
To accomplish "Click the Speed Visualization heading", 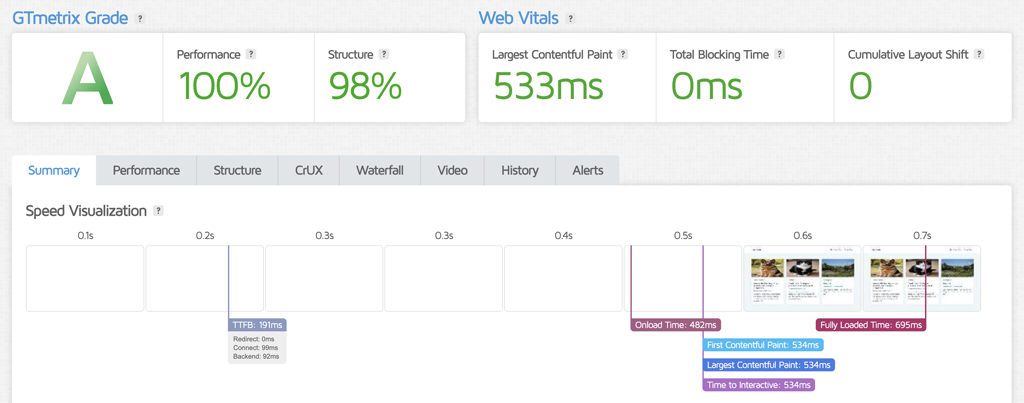I will [86, 211].
